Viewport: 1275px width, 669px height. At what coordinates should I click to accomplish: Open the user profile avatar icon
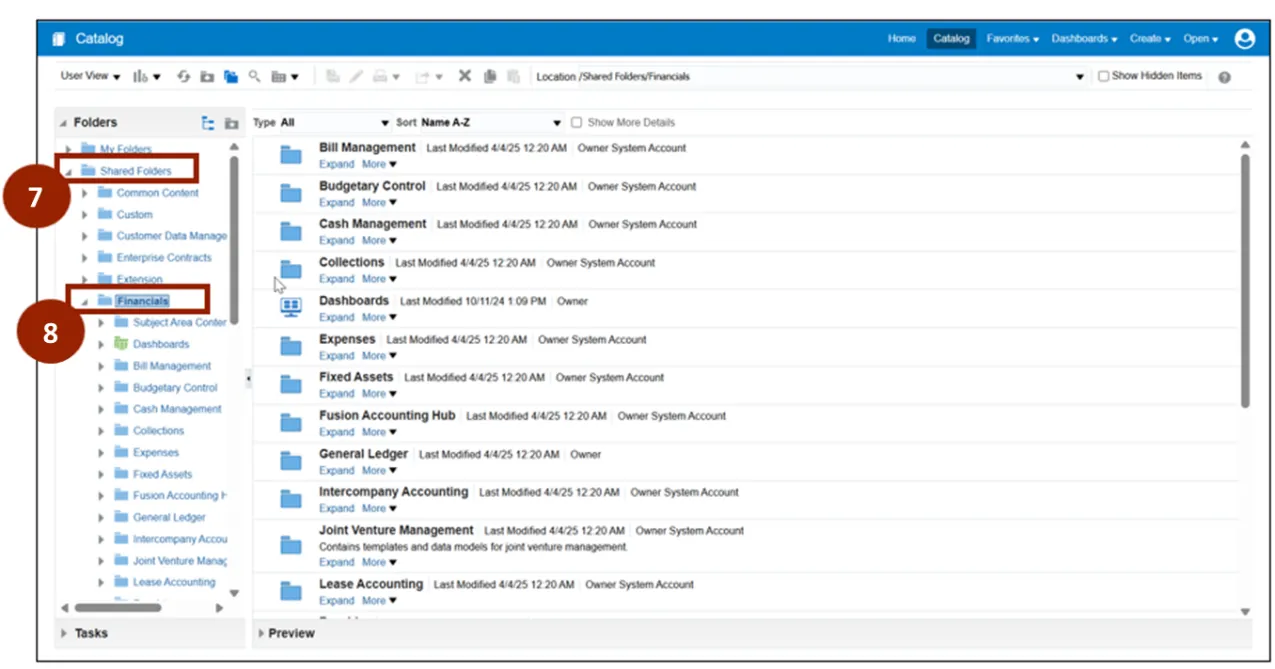[x=1244, y=39]
